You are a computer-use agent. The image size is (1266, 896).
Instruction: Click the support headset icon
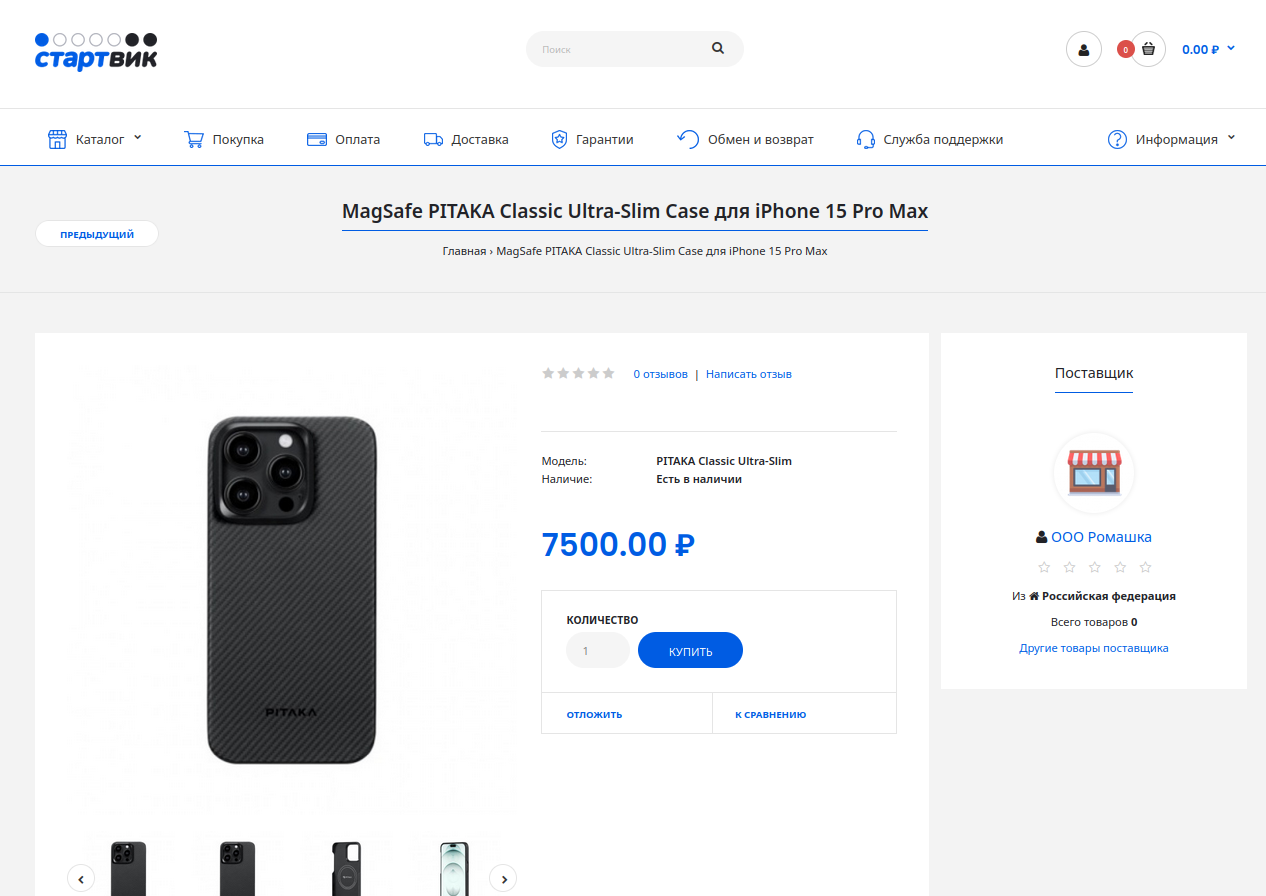click(866, 139)
